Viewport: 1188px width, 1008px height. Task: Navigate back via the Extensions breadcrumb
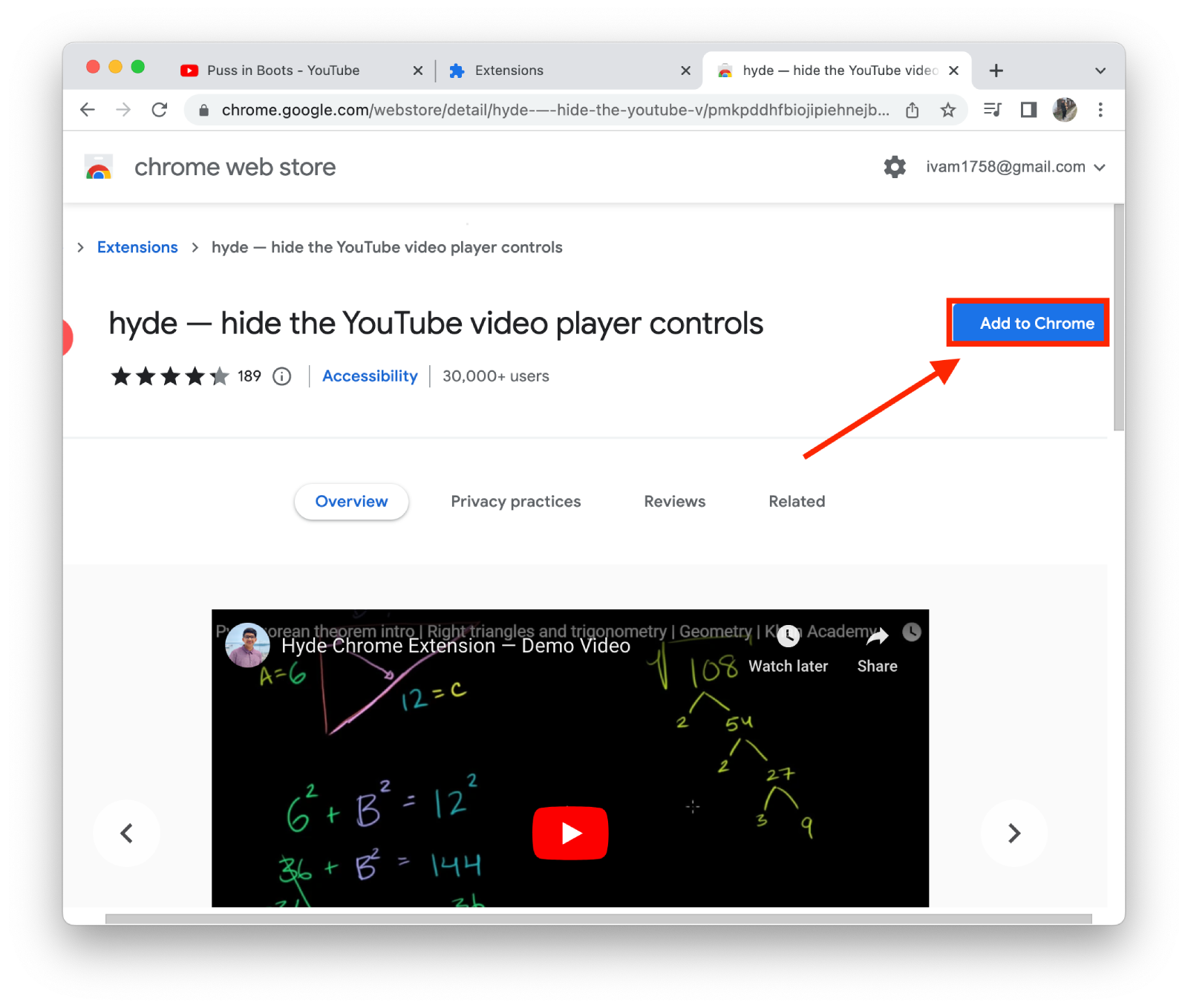pos(137,247)
